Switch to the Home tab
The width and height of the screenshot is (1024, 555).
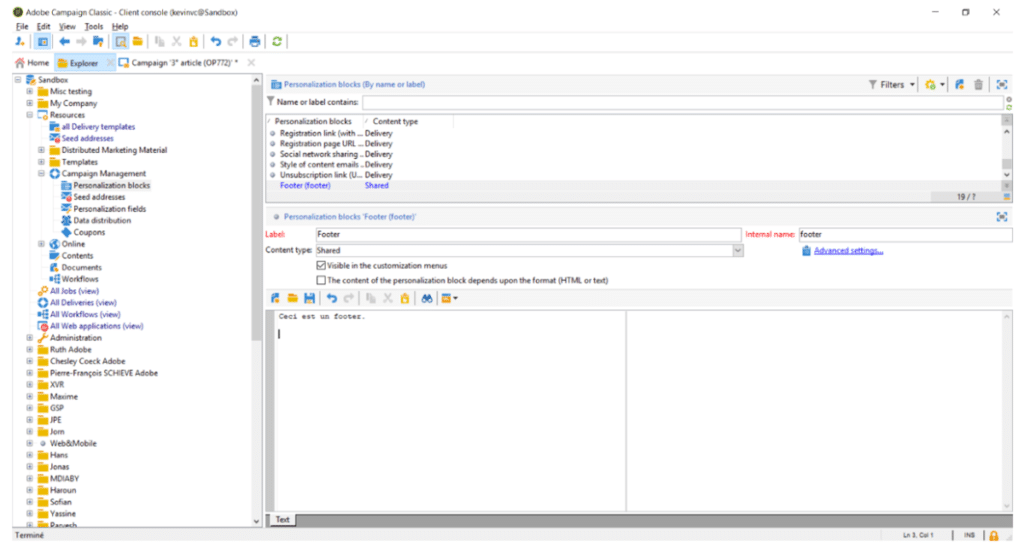pos(31,62)
